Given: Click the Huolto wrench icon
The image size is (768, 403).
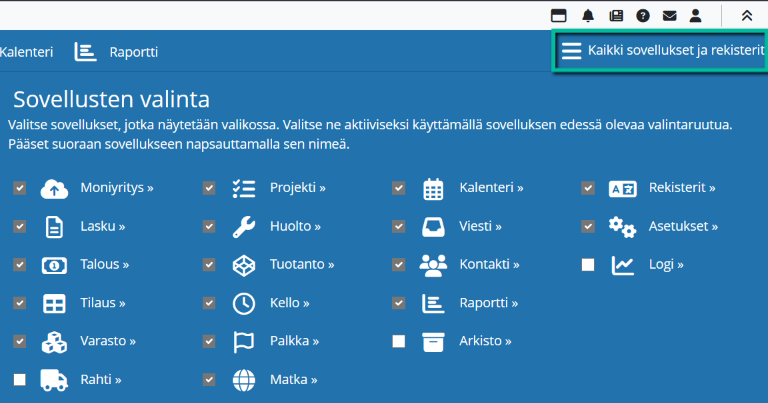Looking at the screenshot, I should click(x=244, y=227).
